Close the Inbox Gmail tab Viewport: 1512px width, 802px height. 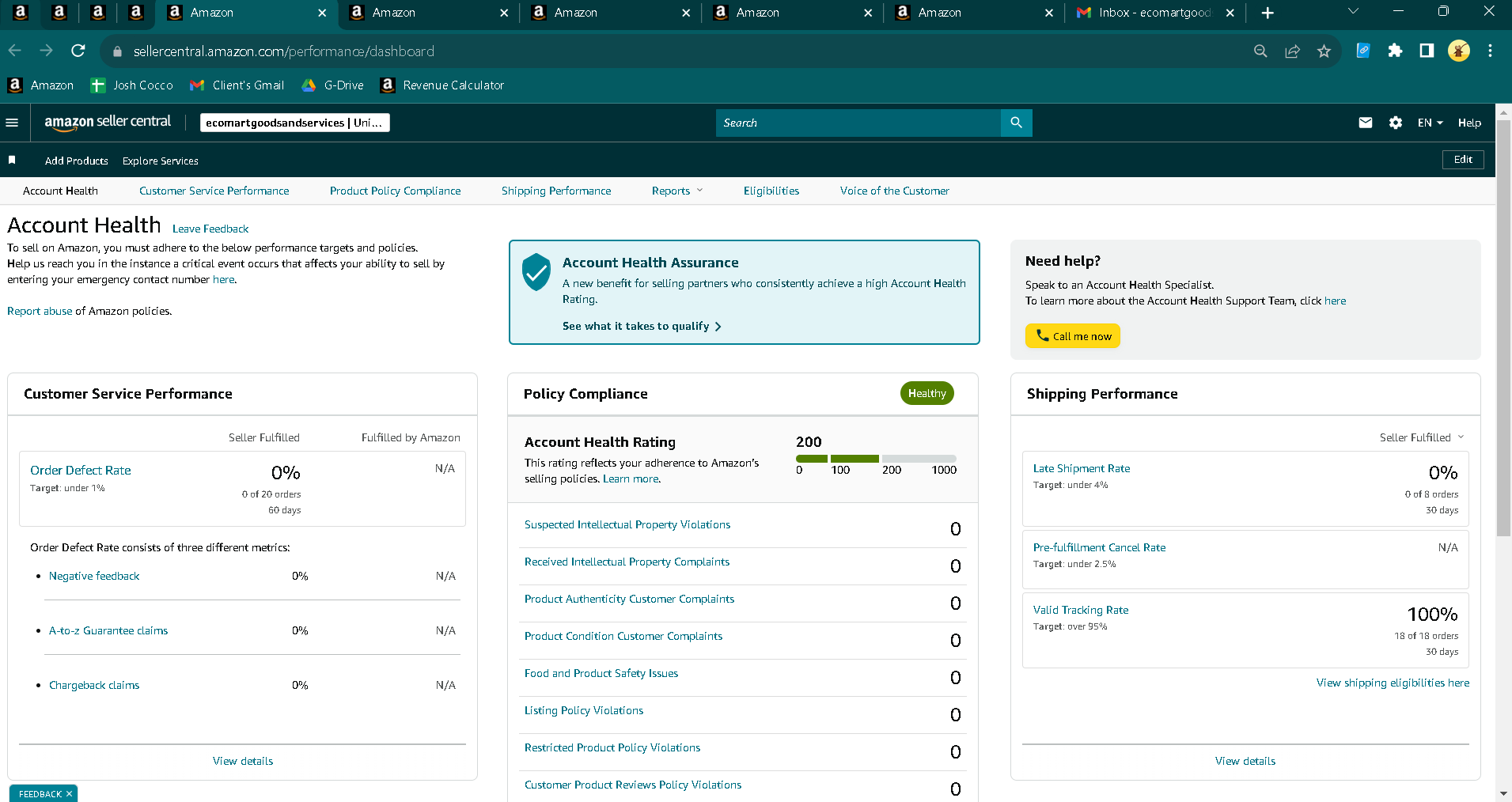point(1230,13)
